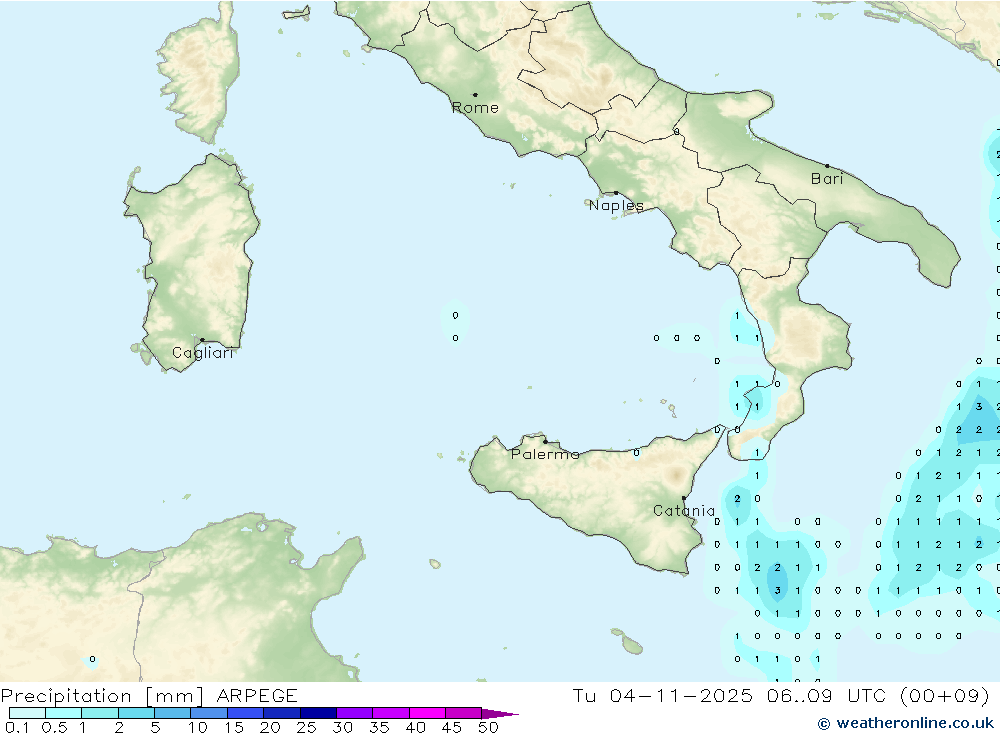
Task: Select the Cagliari label on Sardinia
Action: [x=203, y=353]
